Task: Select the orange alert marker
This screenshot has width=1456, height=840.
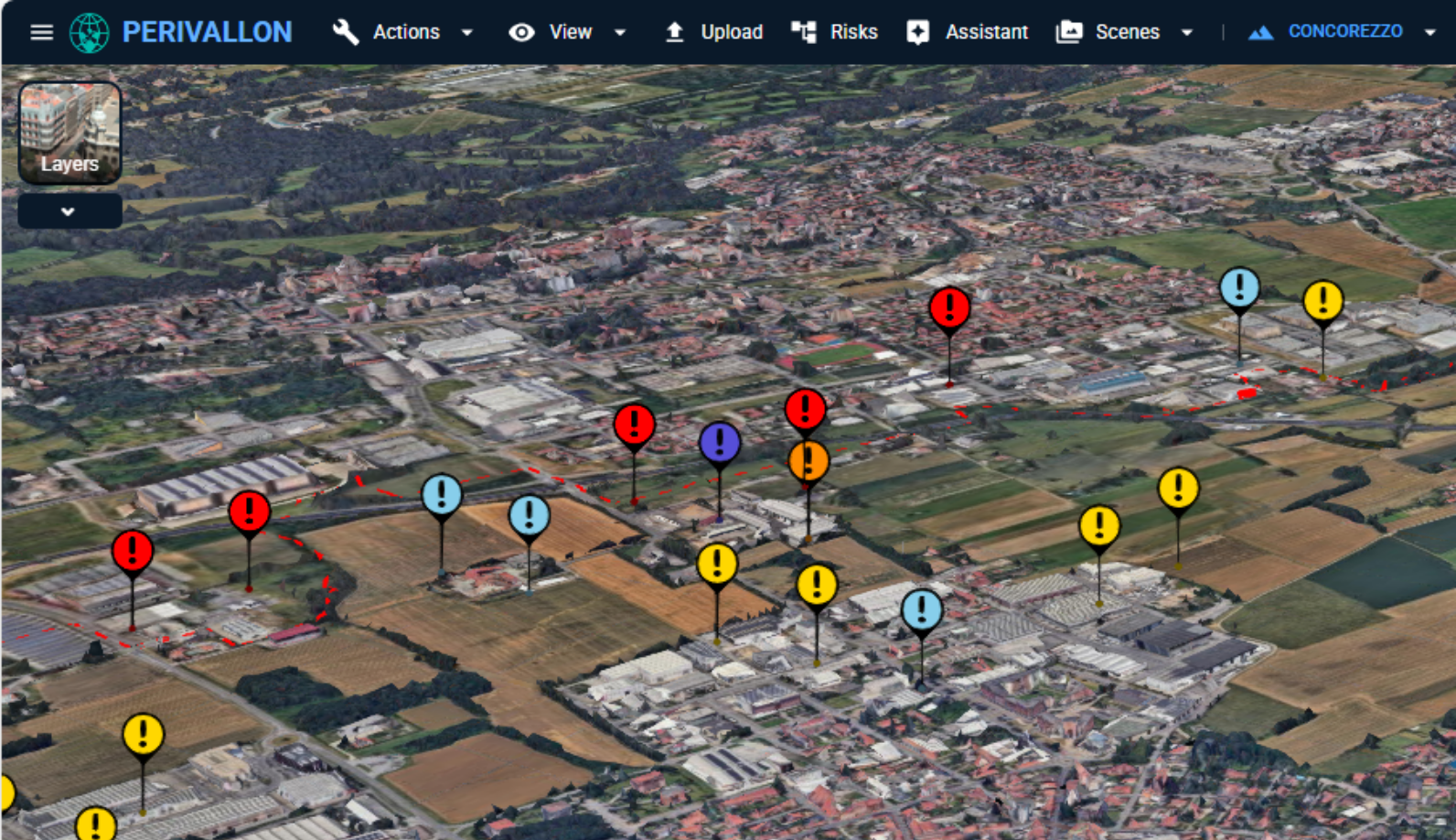Action: tap(808, 461)
